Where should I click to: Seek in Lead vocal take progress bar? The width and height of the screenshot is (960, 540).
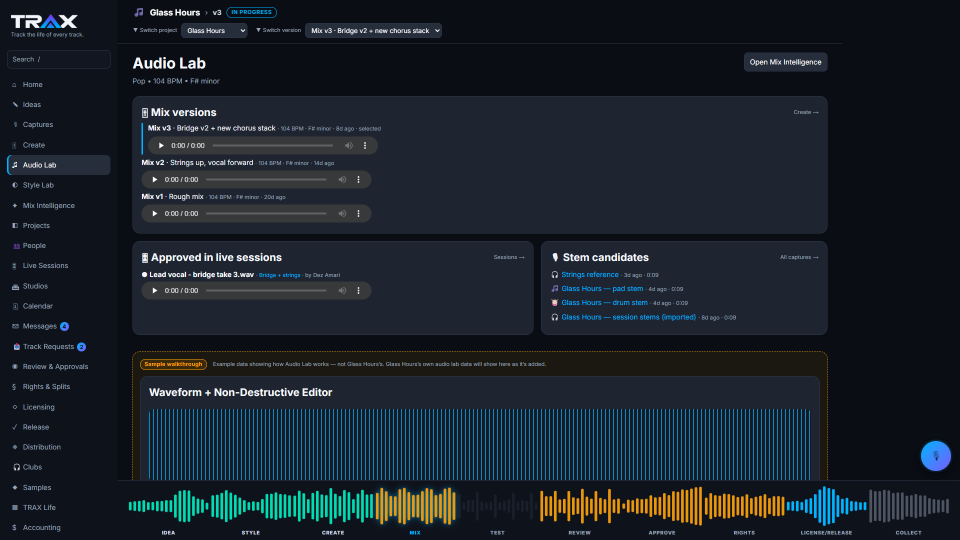pos(266,291)
